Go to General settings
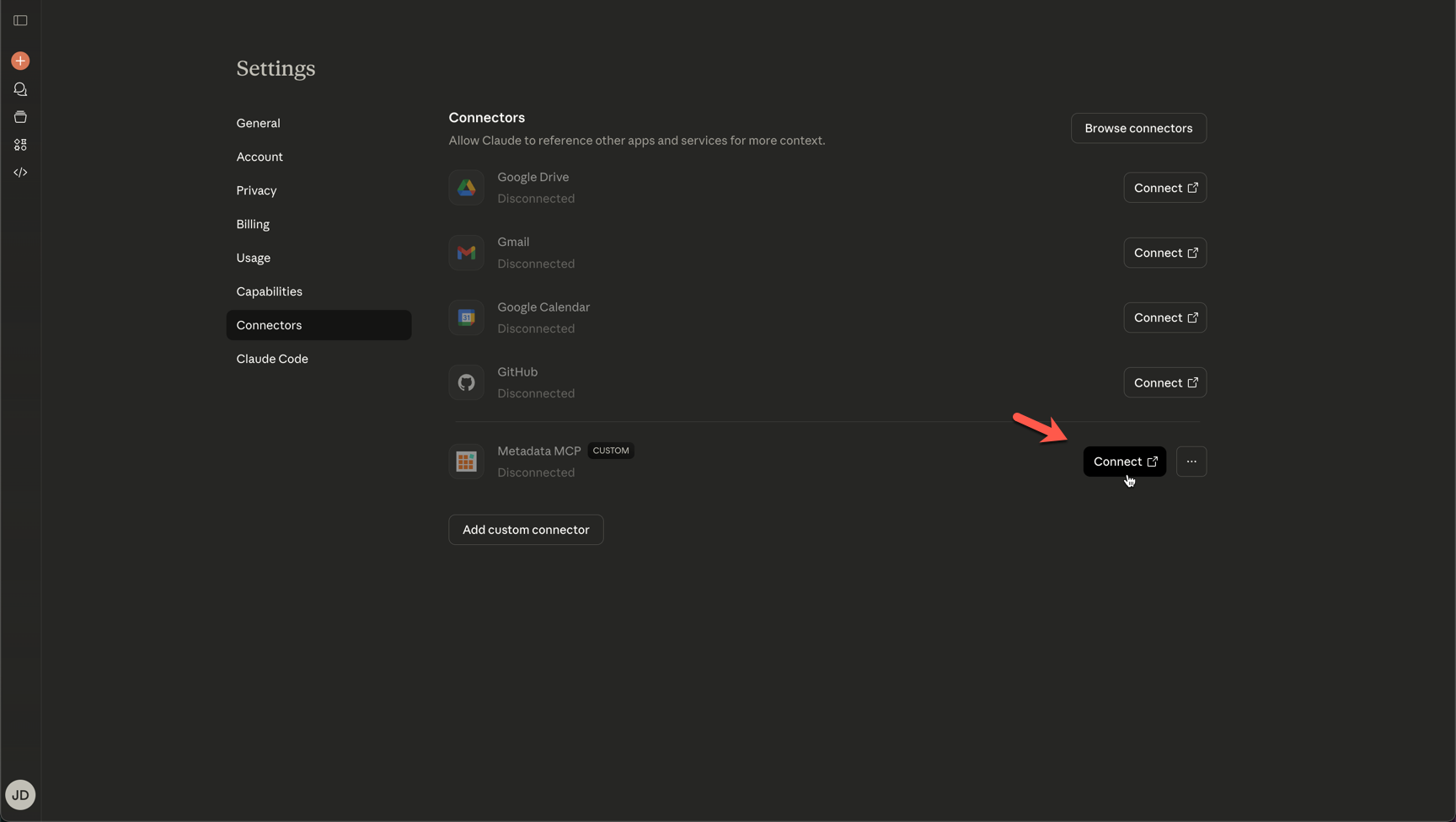Image resolution: width=1456 pixels, height=822 pixels. pyautogui.click(x=258, y=123)
